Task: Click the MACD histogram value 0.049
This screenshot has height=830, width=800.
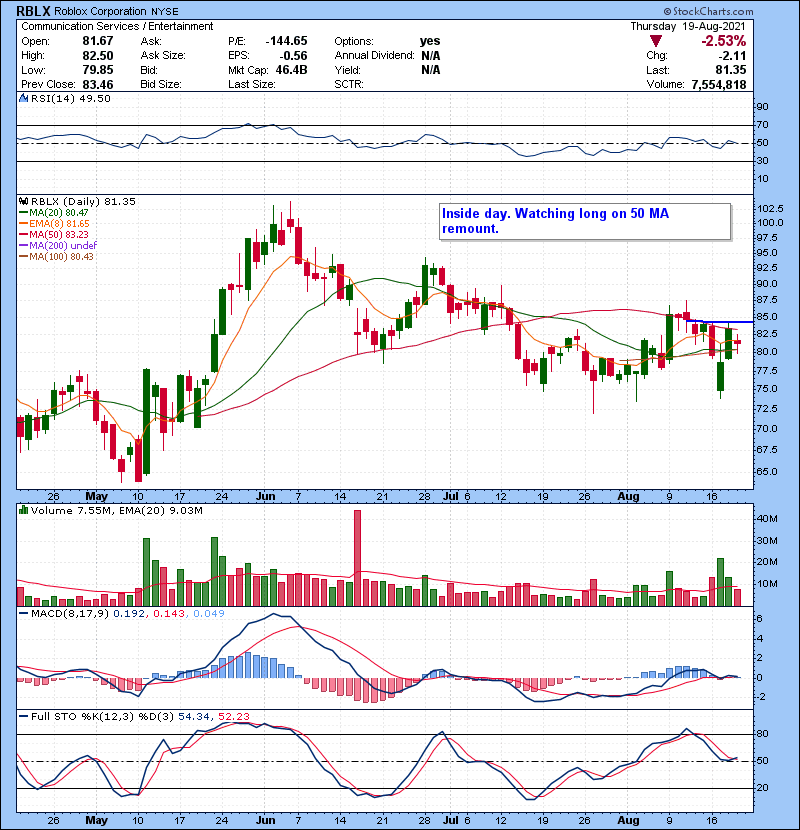Action: pos(209,614)
